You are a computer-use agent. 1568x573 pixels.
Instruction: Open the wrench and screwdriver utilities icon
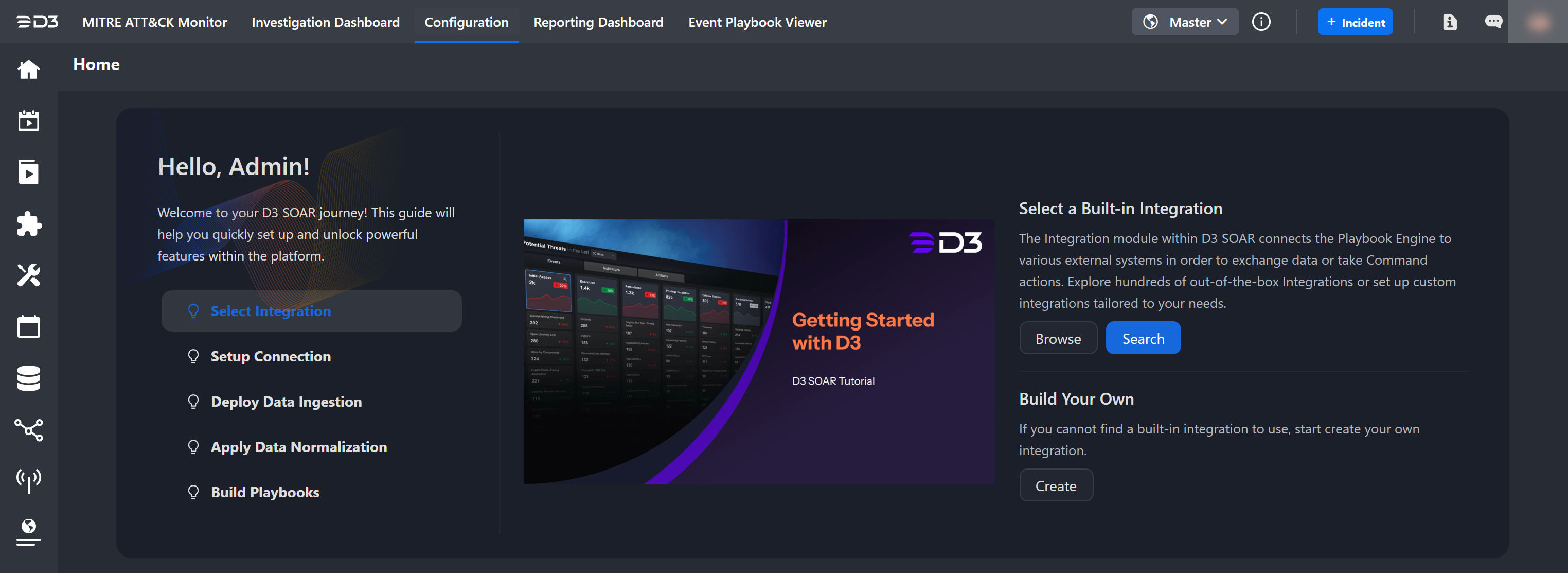pos(29,275)
